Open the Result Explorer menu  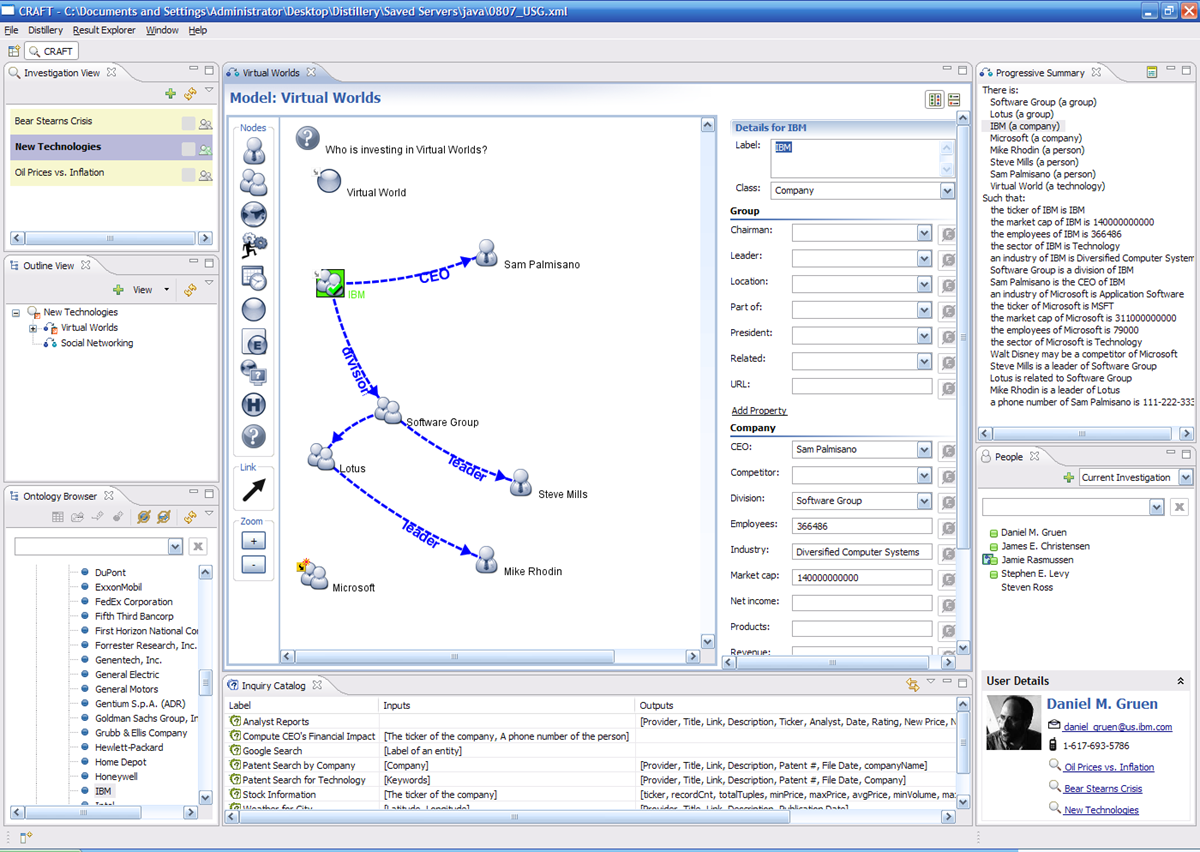click(104, 30)
